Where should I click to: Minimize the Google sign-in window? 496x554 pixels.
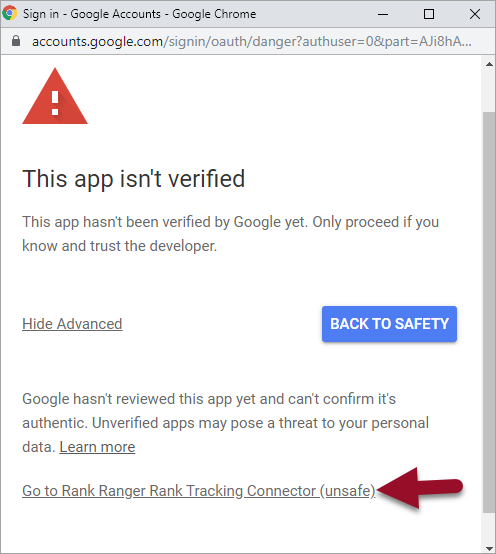[383, 14]
